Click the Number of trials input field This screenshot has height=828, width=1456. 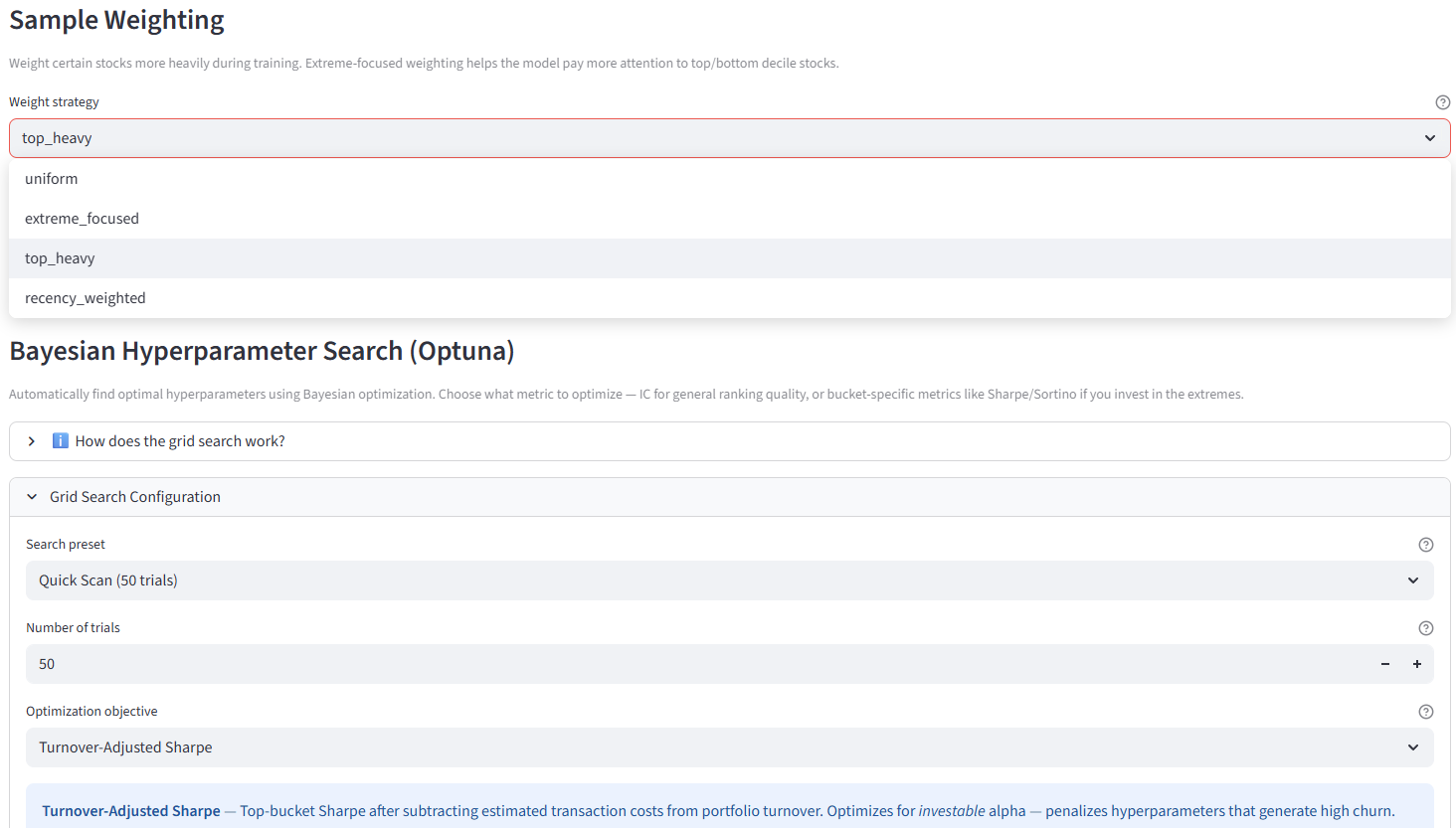point(696,664)
